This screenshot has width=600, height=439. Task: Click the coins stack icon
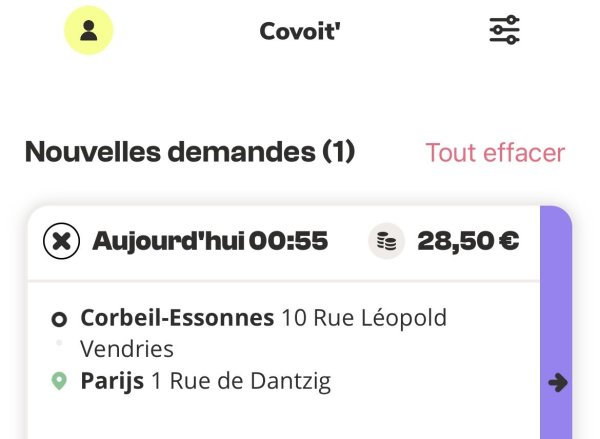(385, 241)
